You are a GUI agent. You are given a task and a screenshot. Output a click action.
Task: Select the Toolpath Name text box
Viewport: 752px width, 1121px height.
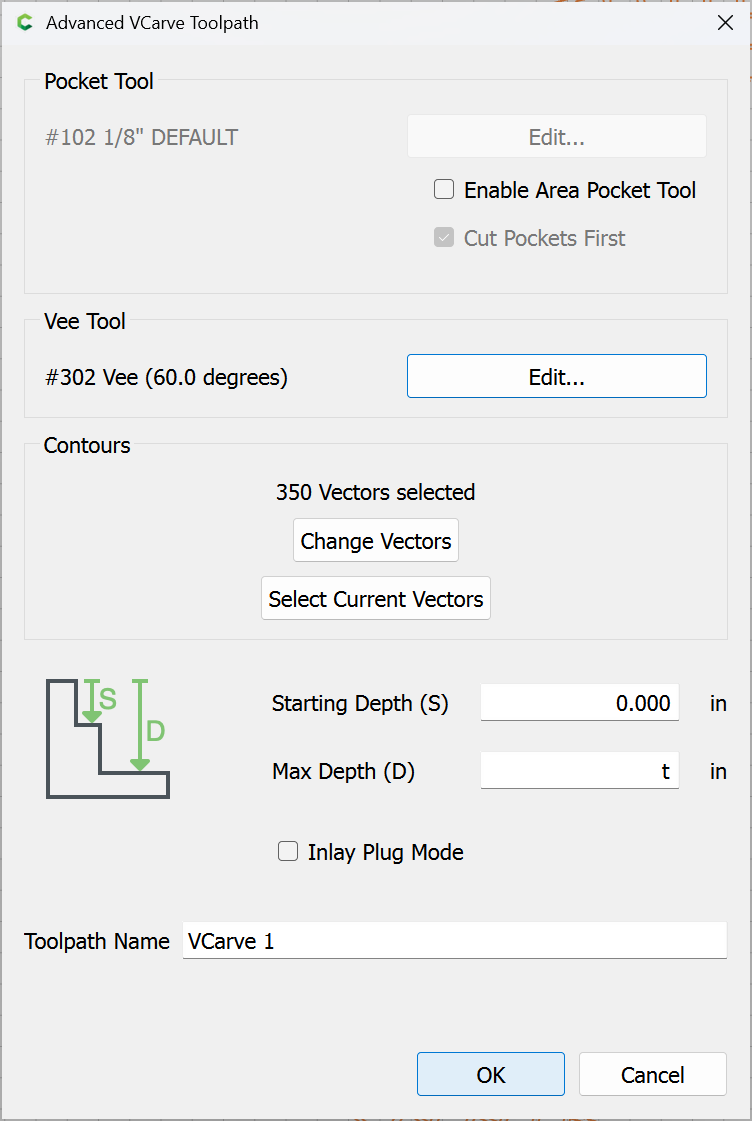pyautogui.click(x=455, y=941)
